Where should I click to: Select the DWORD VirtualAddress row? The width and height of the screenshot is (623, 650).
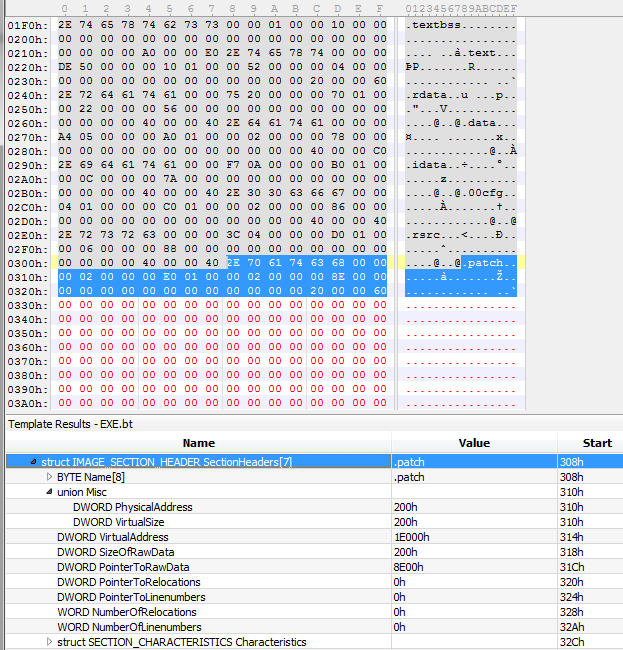[x=314, y=537]
